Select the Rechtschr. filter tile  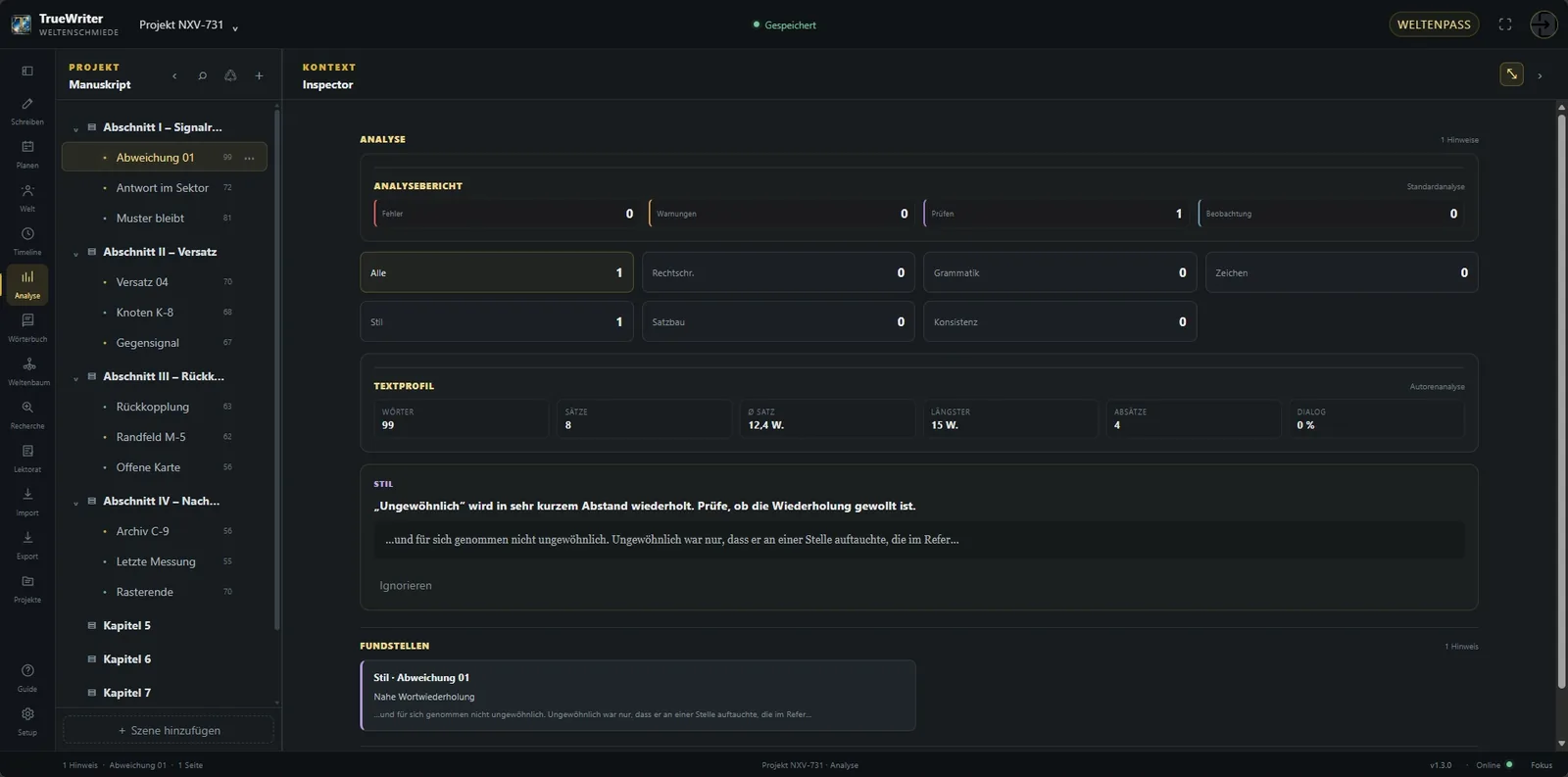tap(778, 272)
